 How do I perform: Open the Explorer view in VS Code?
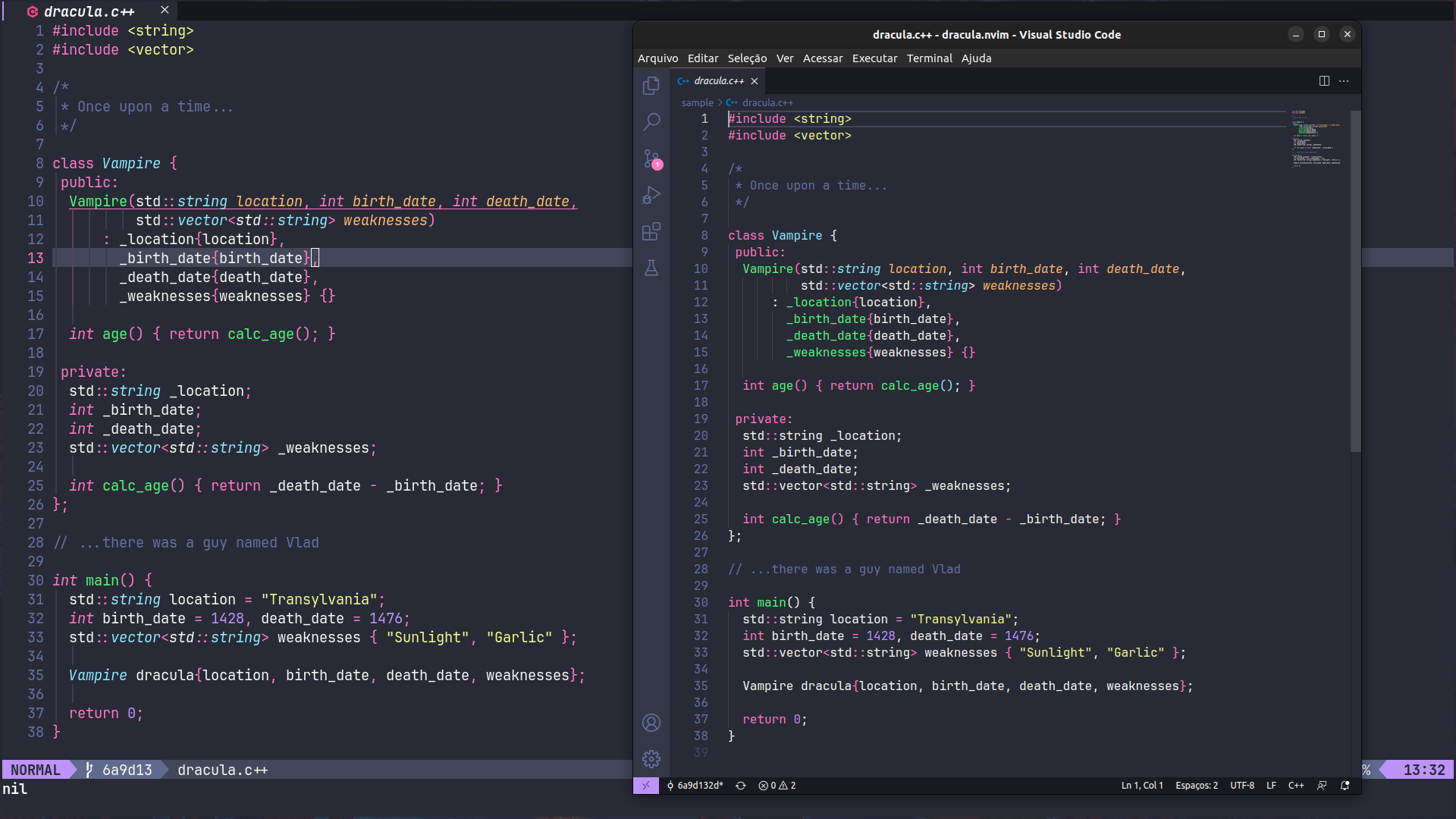pyautogui.click(x=651, y=86)
